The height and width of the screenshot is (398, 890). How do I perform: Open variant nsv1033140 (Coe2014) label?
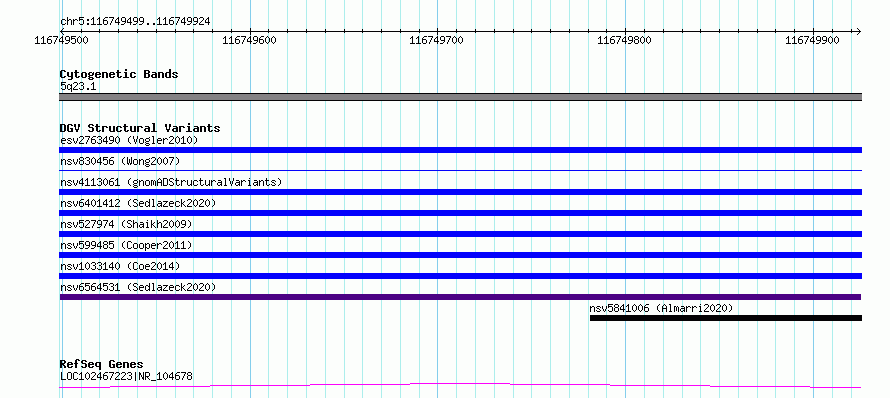pyautogui.click(x=120, y=266)
